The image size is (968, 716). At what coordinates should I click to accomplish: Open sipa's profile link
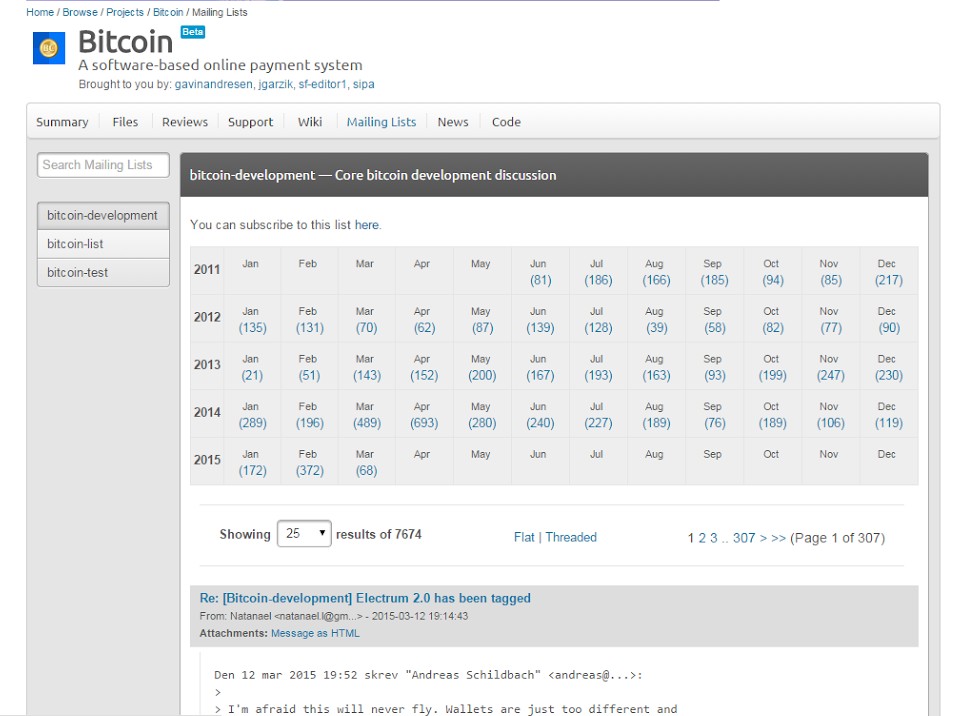364,84
